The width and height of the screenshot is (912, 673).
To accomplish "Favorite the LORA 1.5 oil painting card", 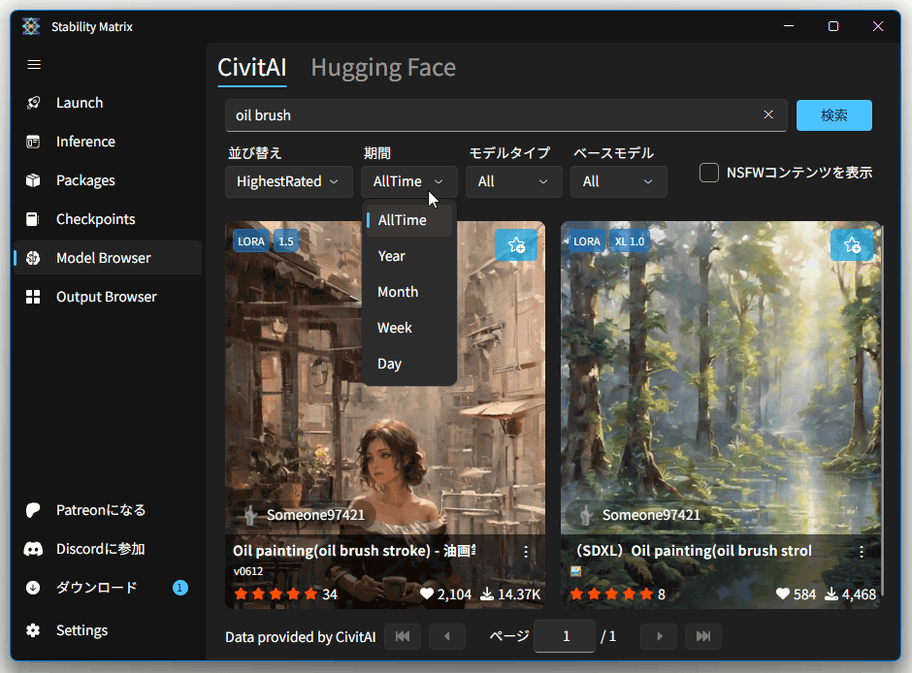I will coord(516,245).
